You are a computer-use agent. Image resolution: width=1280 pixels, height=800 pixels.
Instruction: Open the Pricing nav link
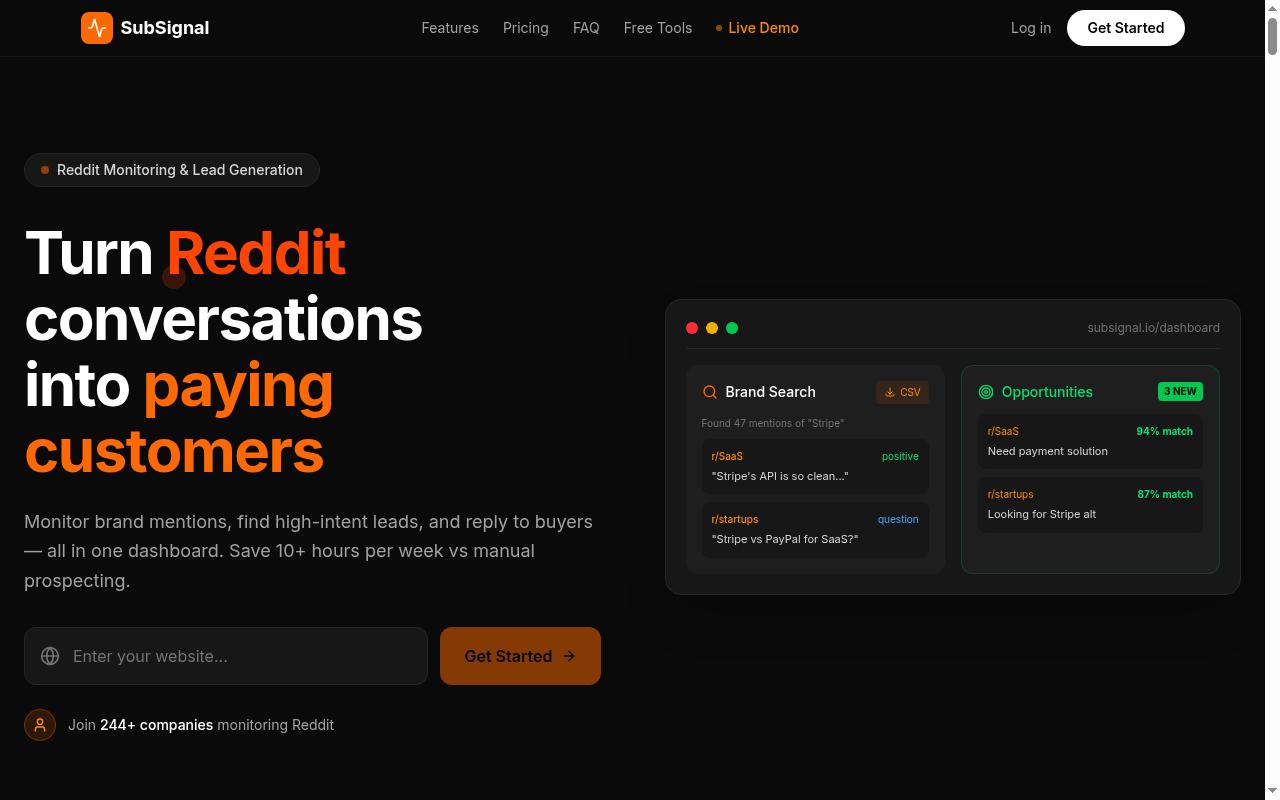526,28
